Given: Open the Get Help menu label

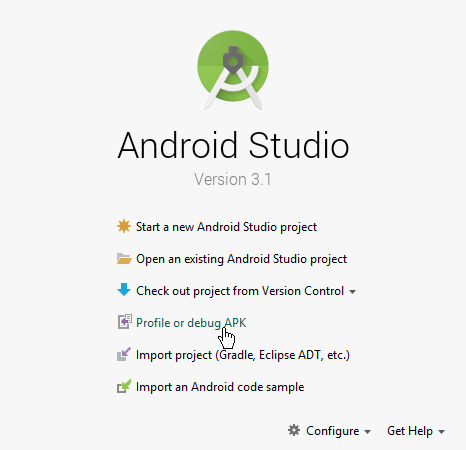Looking at the screenshot, I should tap(410, 431).
